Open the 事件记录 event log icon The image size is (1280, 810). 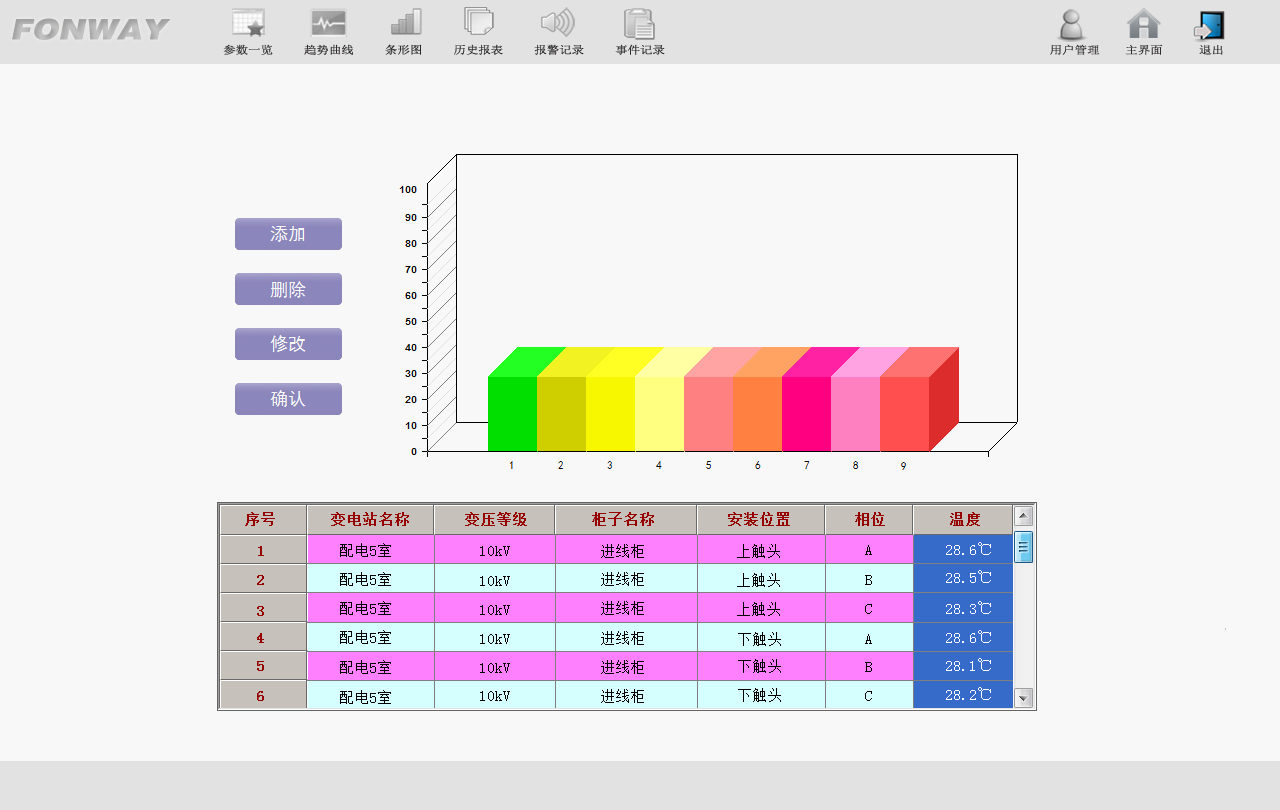tap(640, 31)
